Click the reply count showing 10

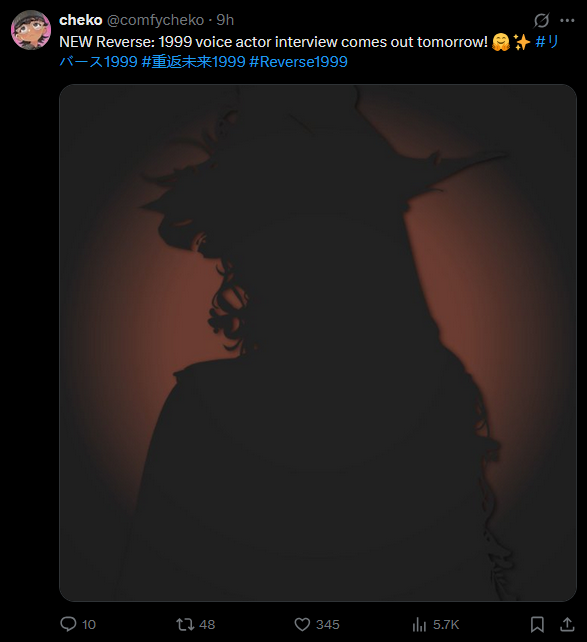pyautogui.click(x=89, y=624)
